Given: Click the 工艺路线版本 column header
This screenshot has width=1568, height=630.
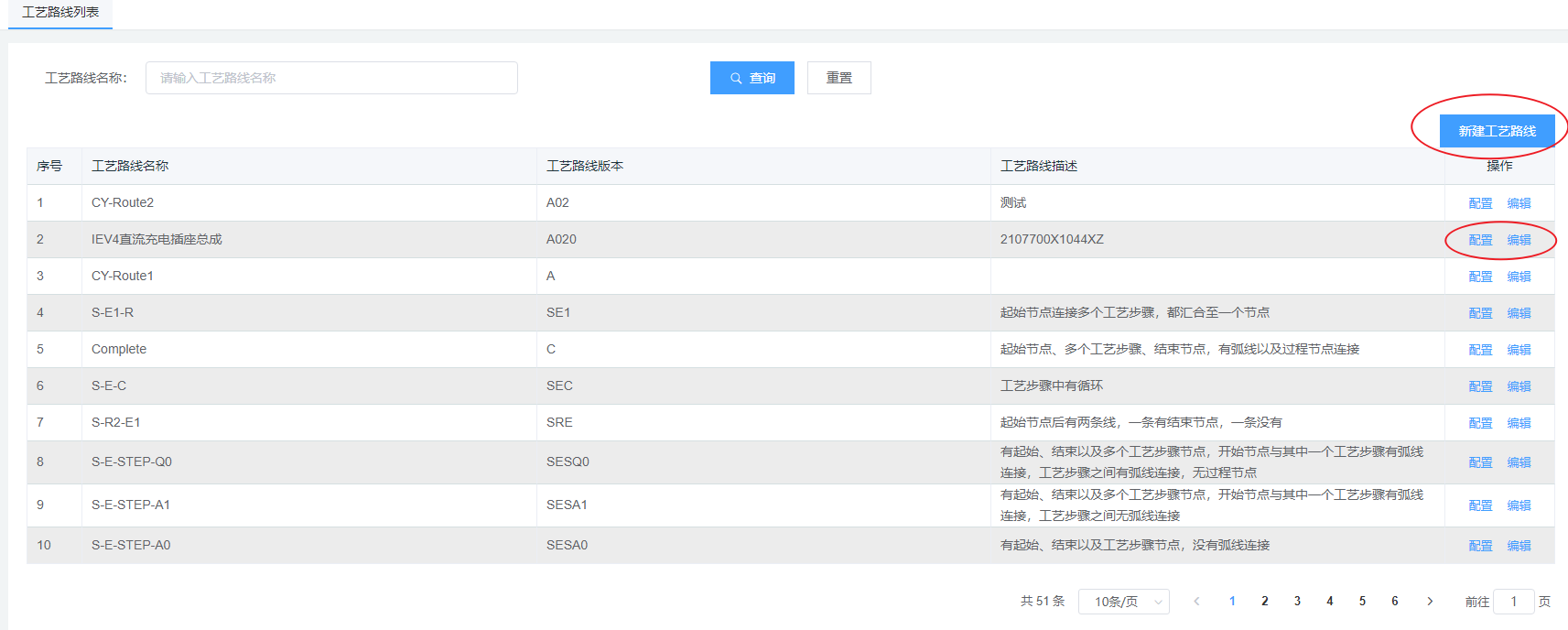Looking at the screenshot, I should [585, 166].
